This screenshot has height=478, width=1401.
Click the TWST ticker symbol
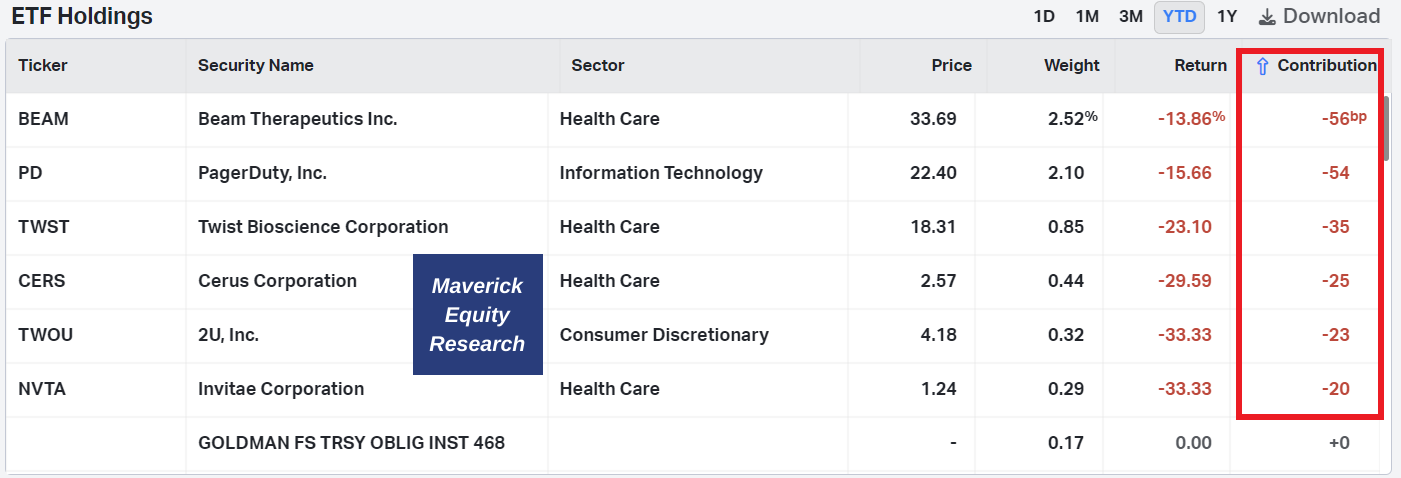coord(44,227)
